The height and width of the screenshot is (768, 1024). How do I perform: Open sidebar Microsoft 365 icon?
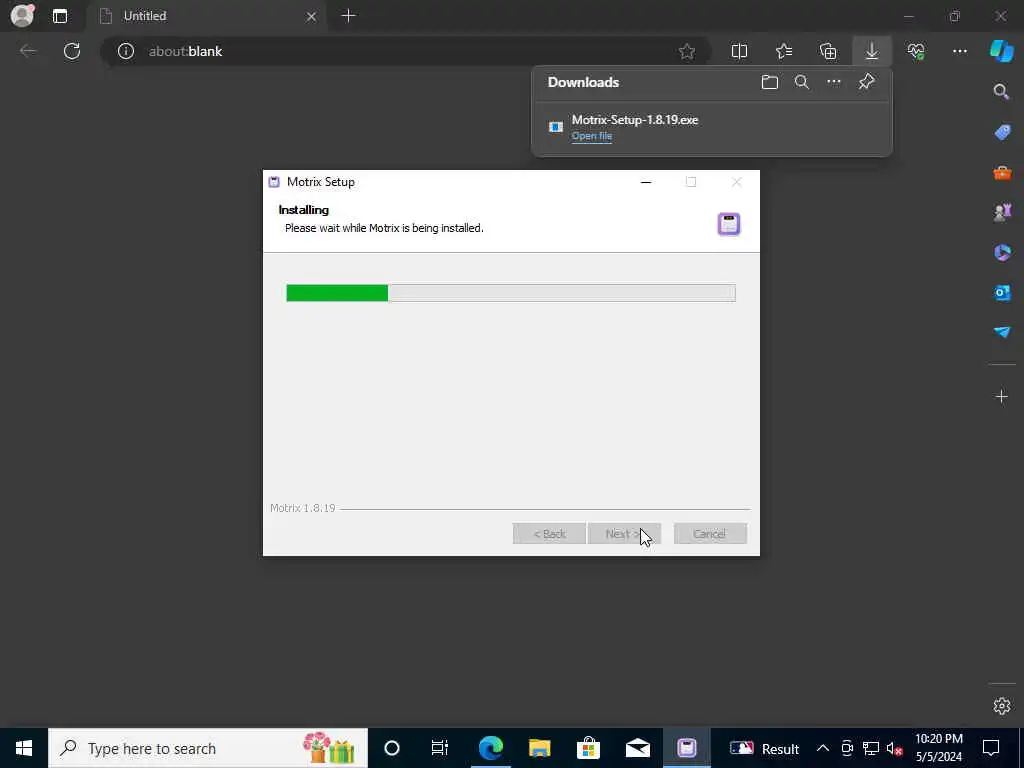[x=1001, y=253]
